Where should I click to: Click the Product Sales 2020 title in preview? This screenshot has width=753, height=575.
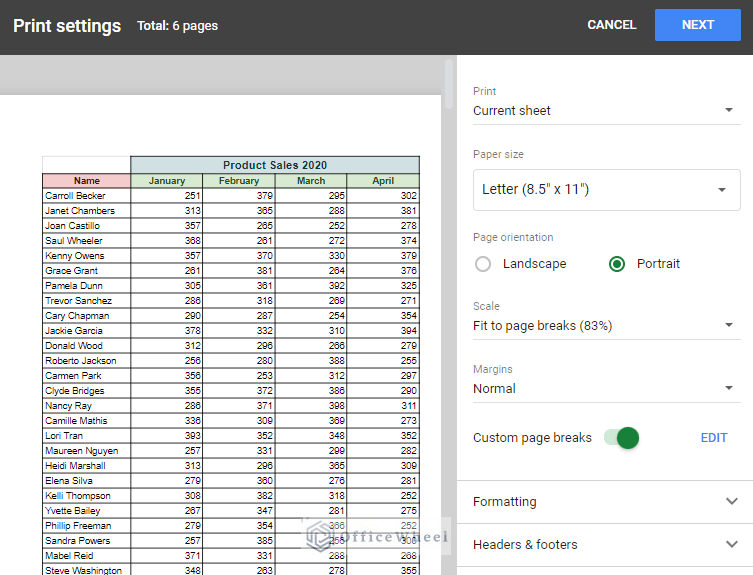pos(275,165)
